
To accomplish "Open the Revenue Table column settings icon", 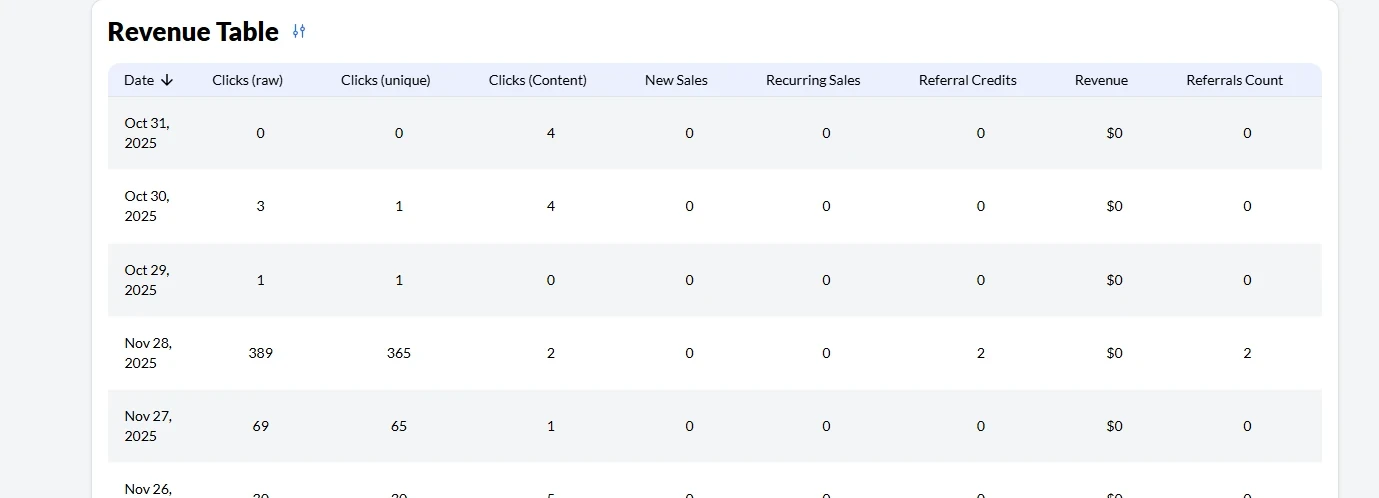I will click(299, 32).
